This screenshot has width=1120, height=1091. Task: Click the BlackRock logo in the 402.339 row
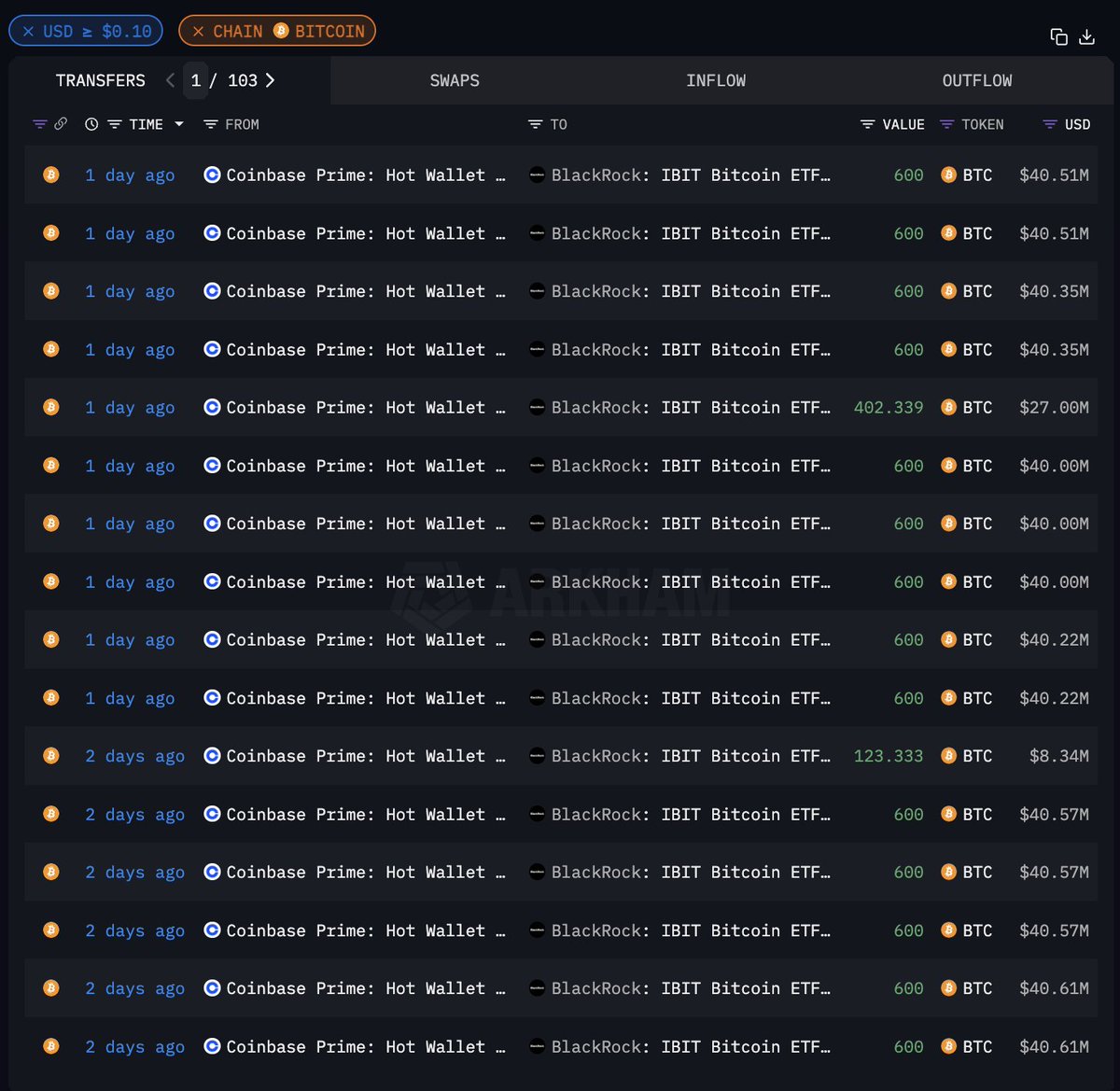537,407
